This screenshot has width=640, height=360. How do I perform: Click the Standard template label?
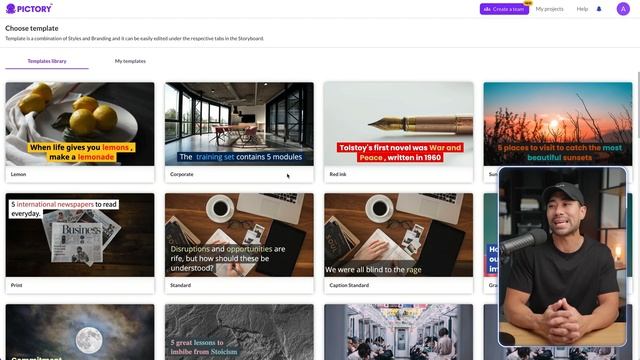[180, 285]
